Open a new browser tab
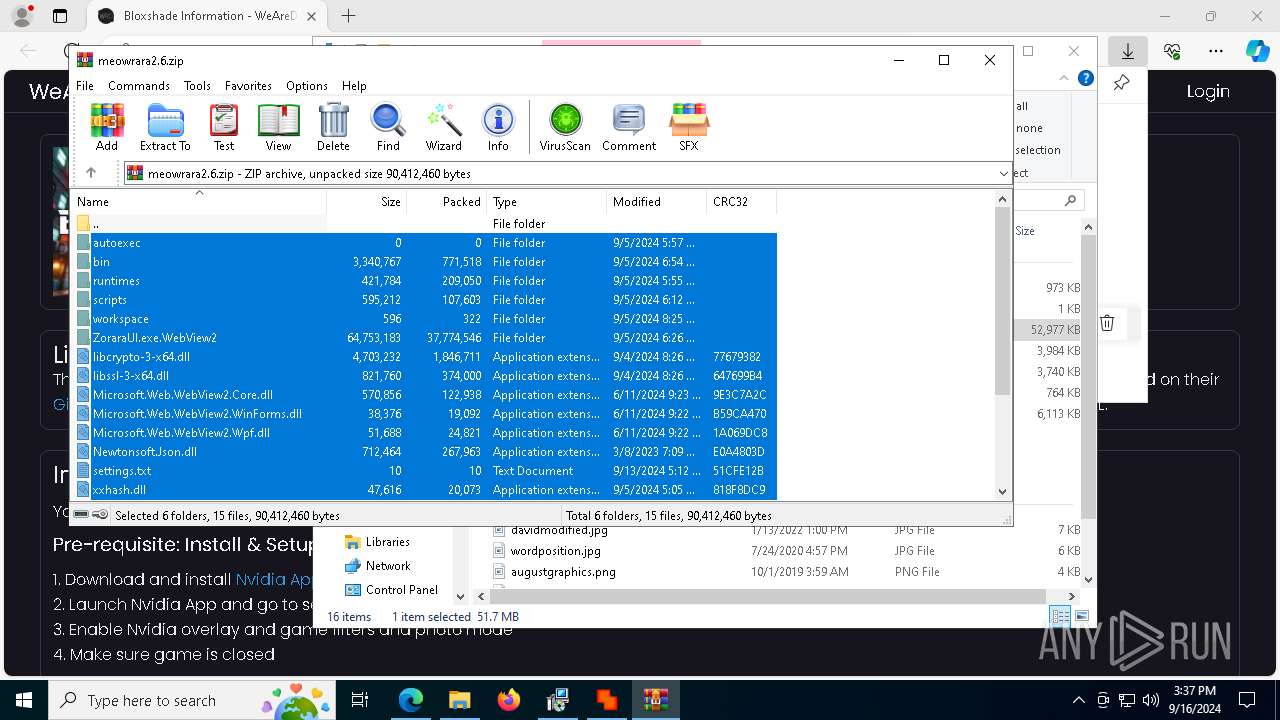Screen dimensions: 1280x720 point(348,16)
